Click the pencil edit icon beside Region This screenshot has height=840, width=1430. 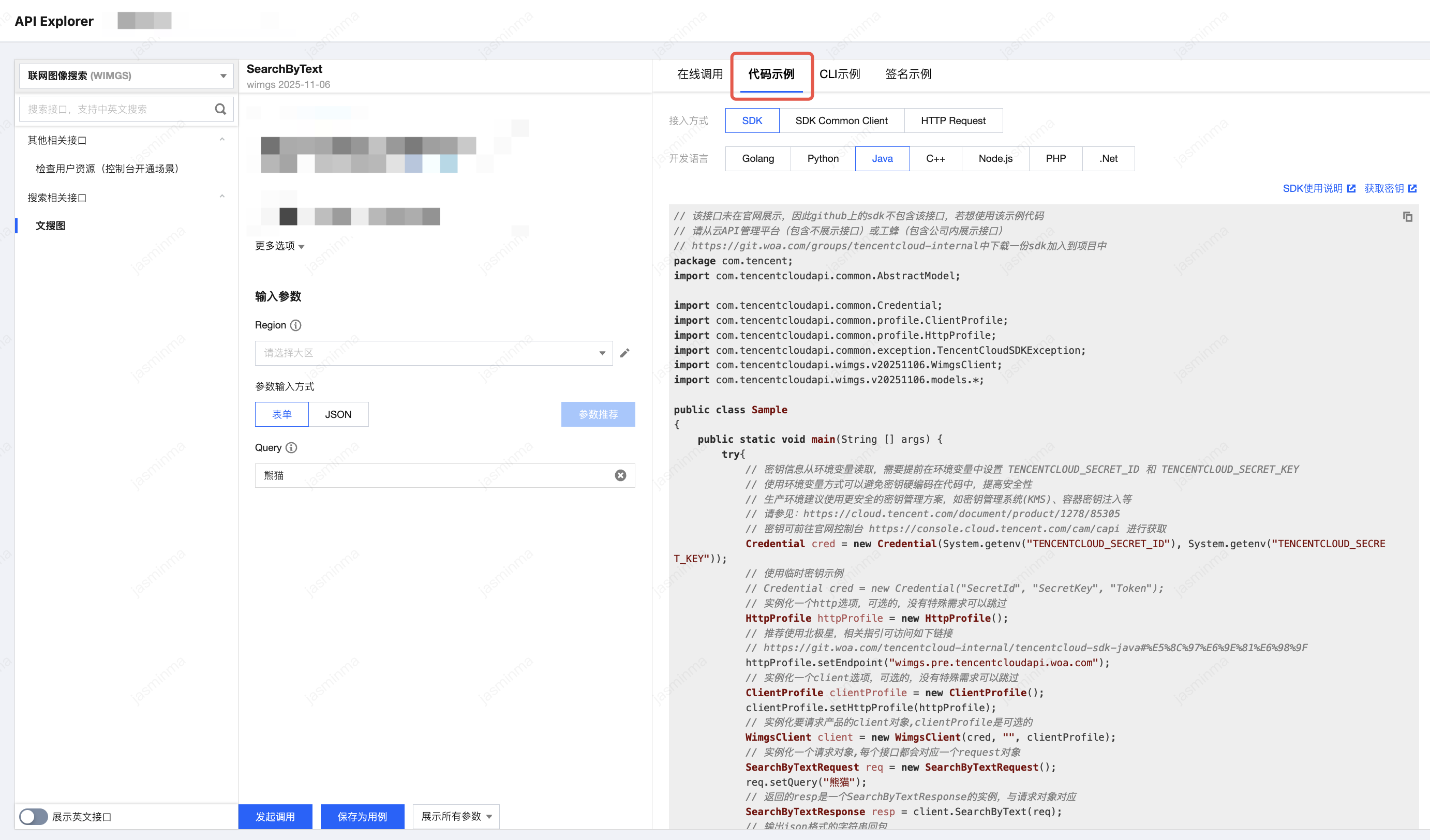tap(624, 353)
